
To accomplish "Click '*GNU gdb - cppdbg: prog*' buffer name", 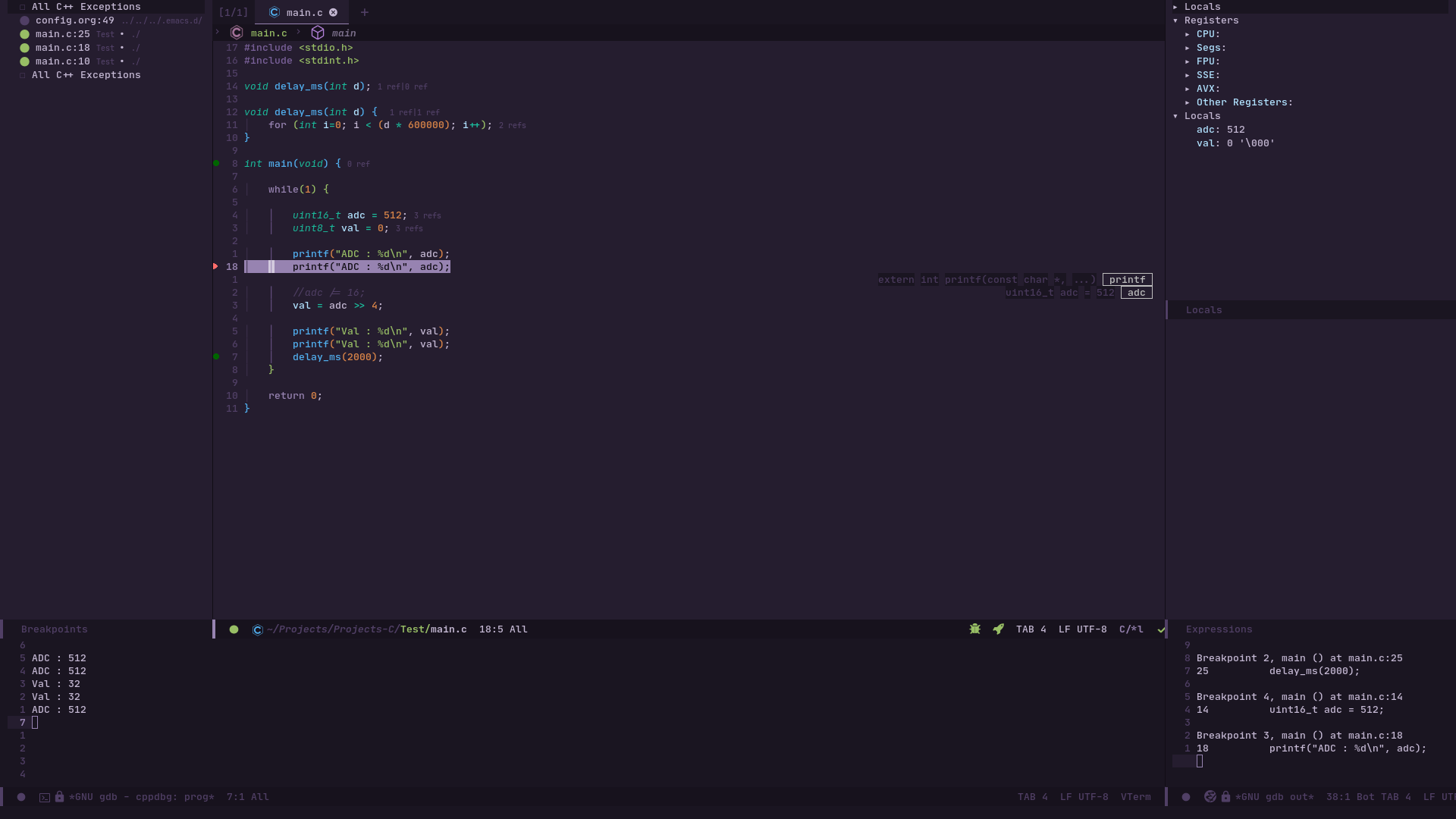I will pos(142,797).
